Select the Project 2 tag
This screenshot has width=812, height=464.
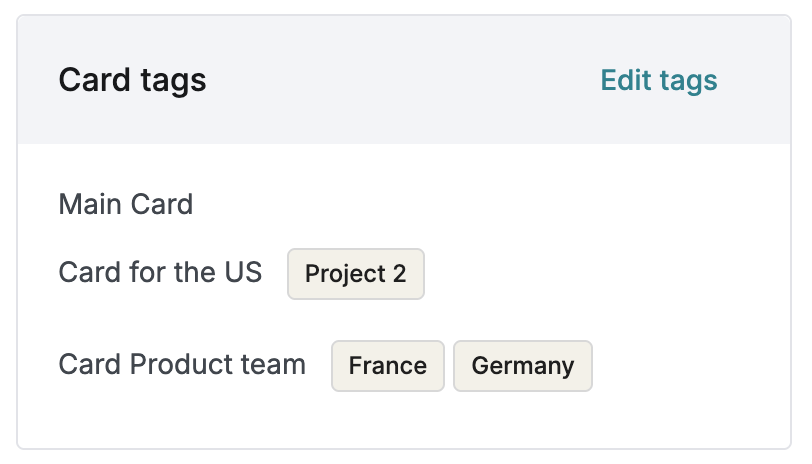[356, 274]
